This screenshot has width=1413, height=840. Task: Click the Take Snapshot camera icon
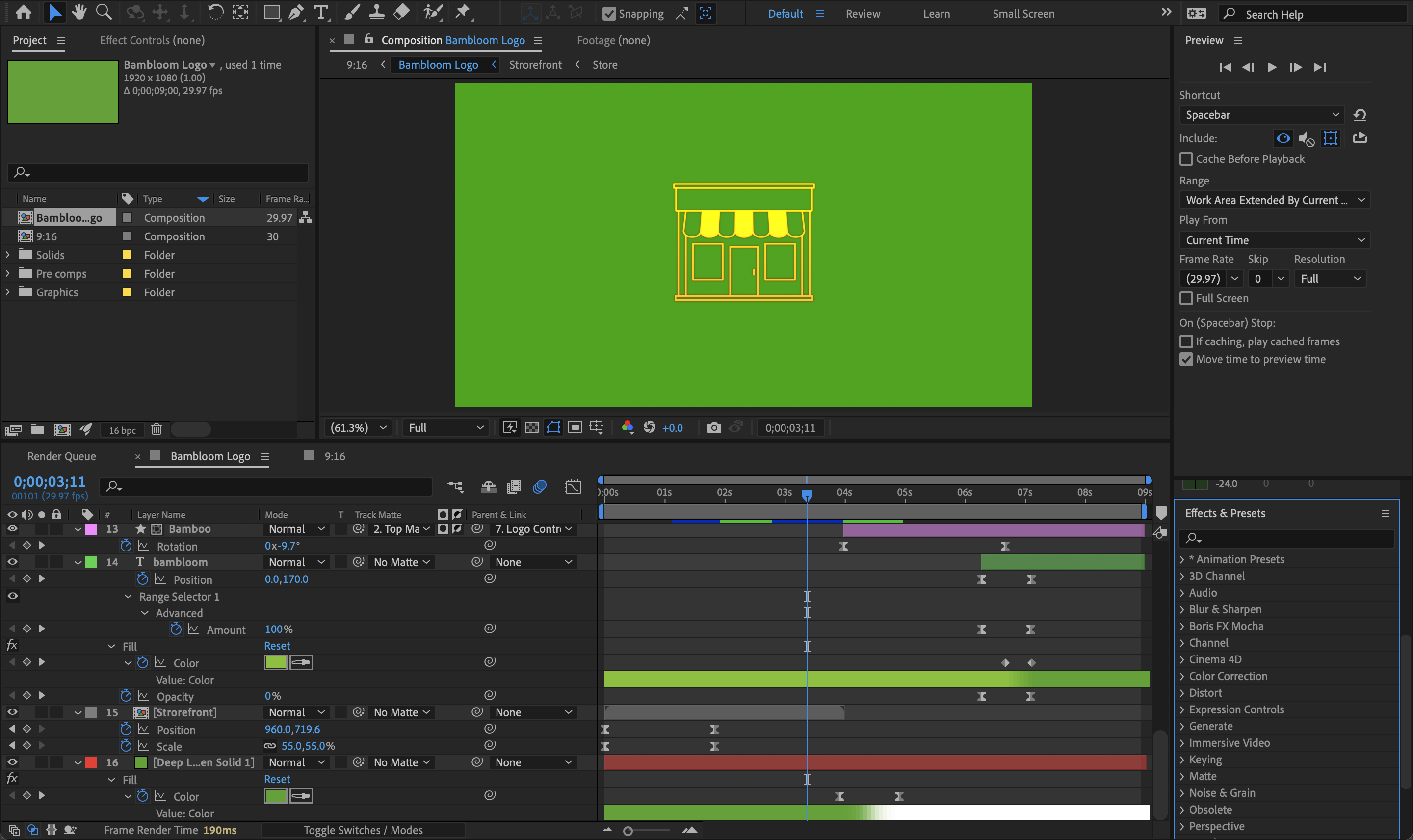pyautogui.click(x=714, y=427)
